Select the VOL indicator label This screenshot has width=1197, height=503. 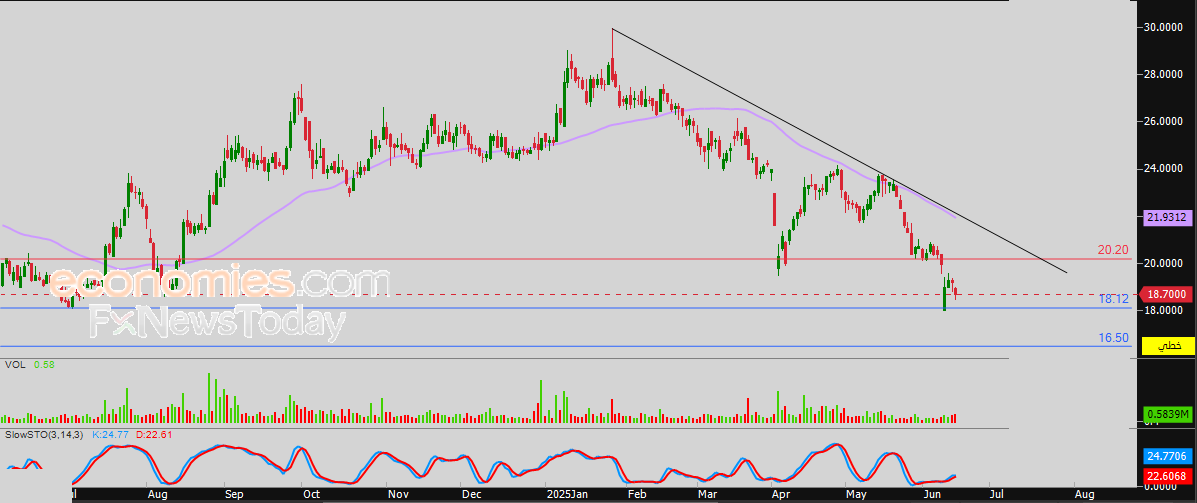tap(15, 365)
